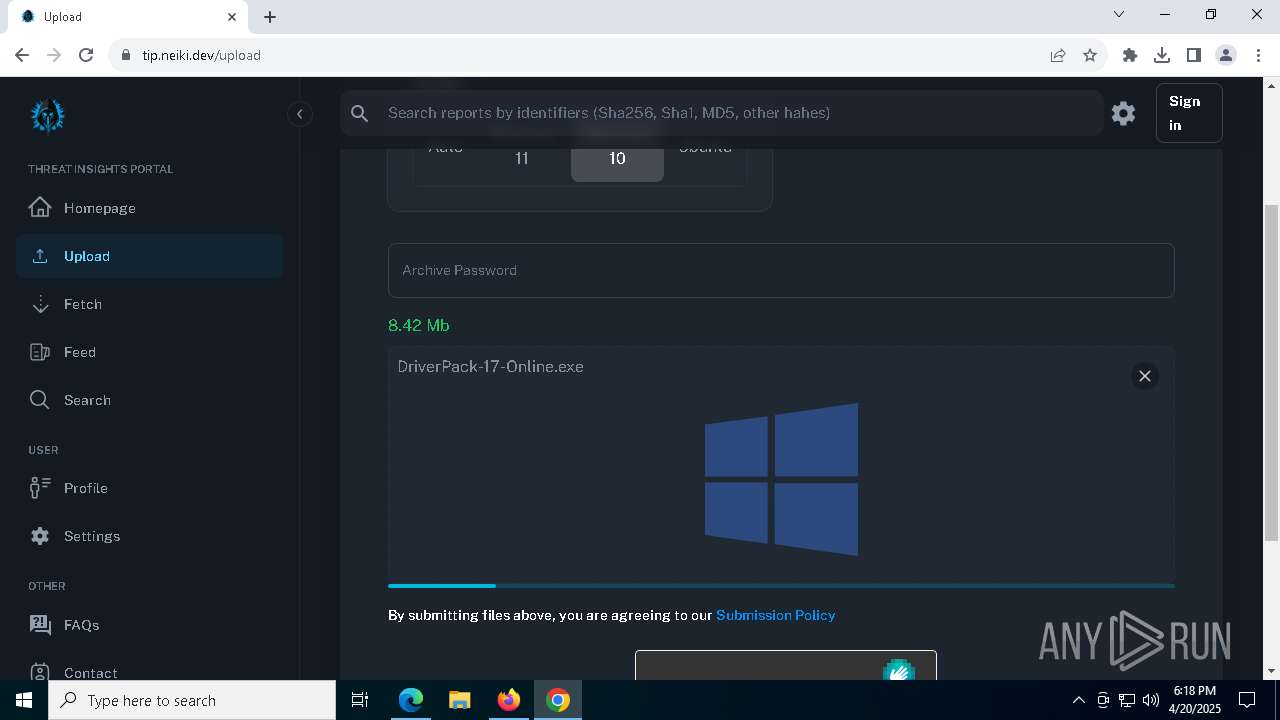Click the sidebar Settings gear icon
Screen dimensions: 1280x720
pyautogui.click(x=40, y=536)
